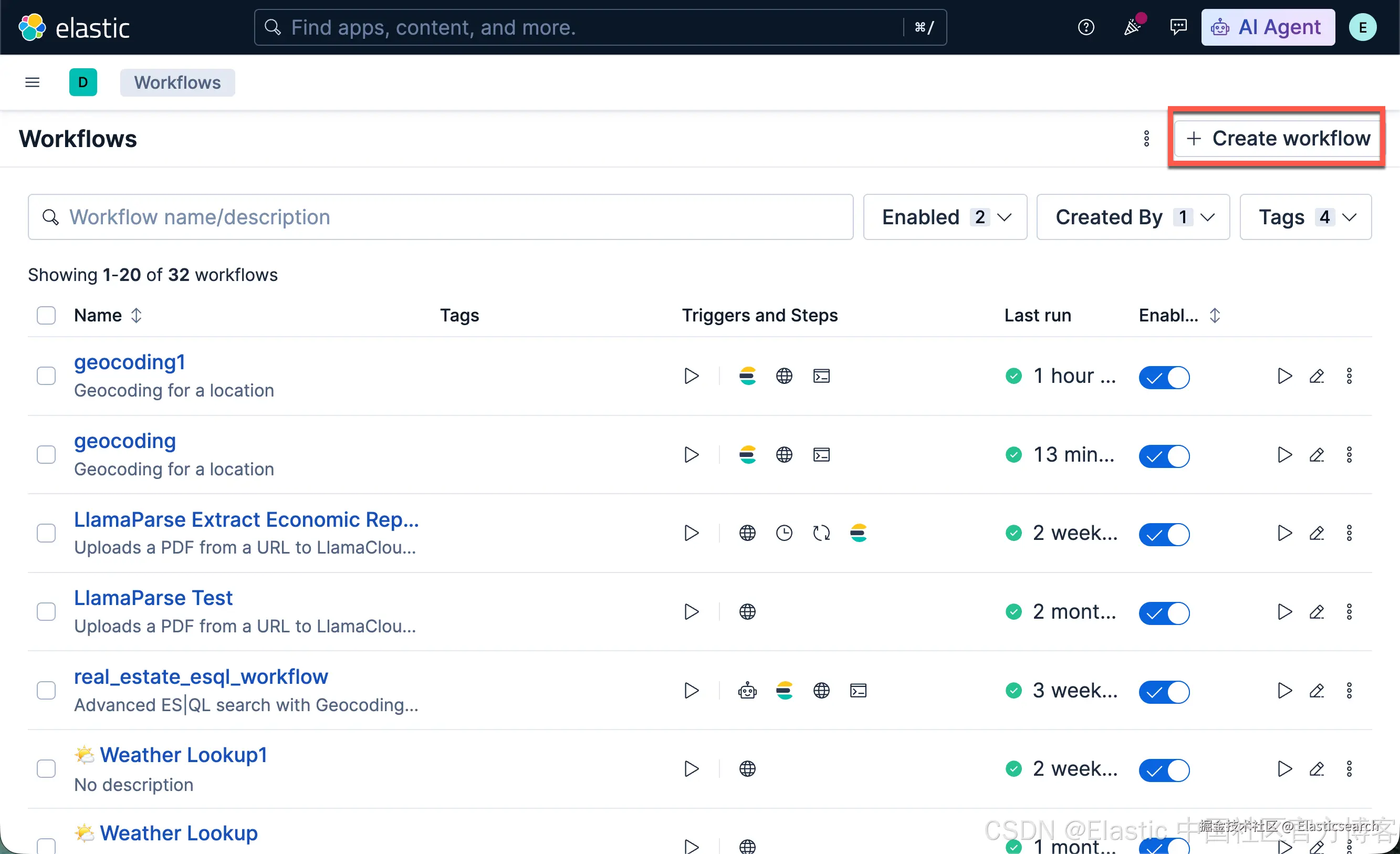1400x854 pixels.
Task: Click the Create workflow button
Action: (x=1278, y=139)
